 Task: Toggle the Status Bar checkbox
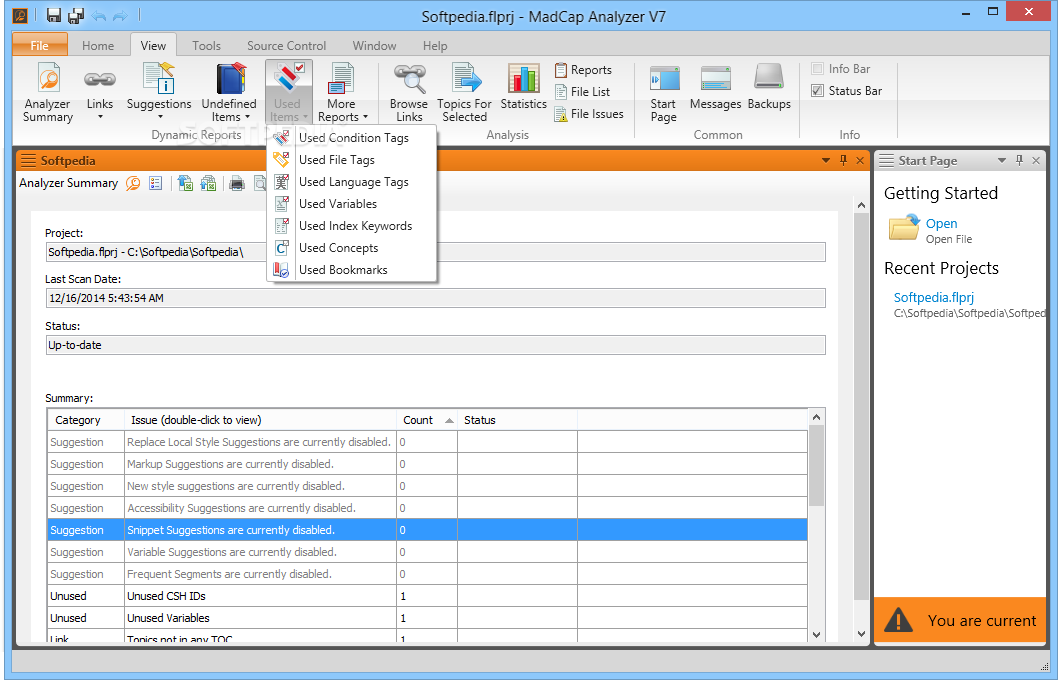click(818, 90)
